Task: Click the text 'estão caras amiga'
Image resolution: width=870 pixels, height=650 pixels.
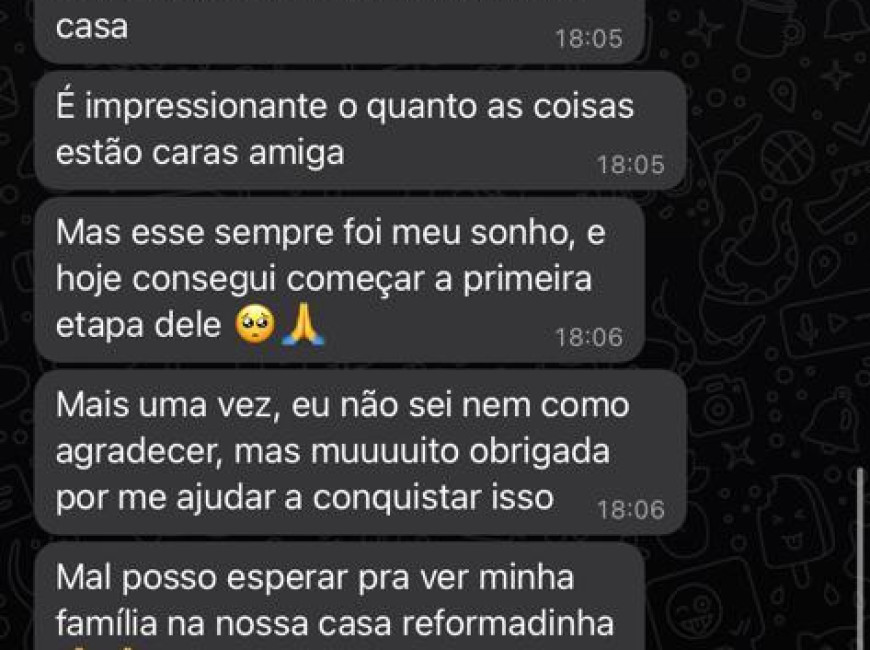Action: click(x=200, y=153)
